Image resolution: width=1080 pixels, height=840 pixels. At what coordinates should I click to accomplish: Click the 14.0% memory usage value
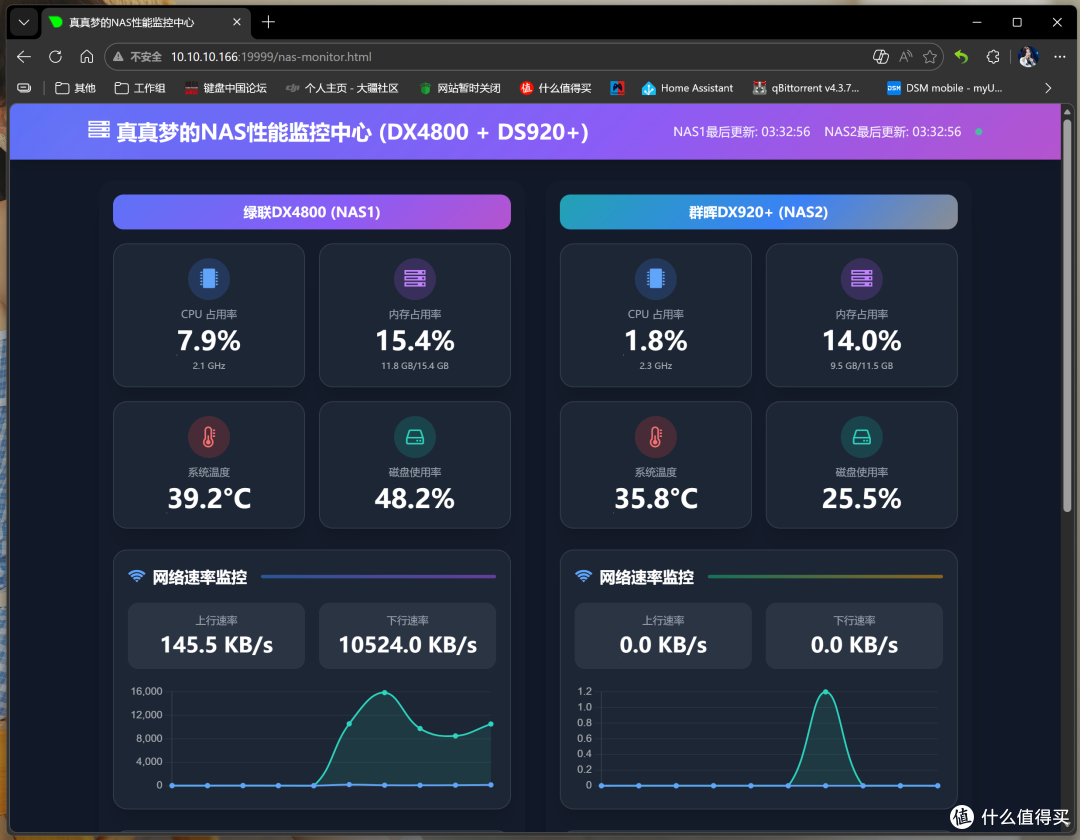[862, 341]
